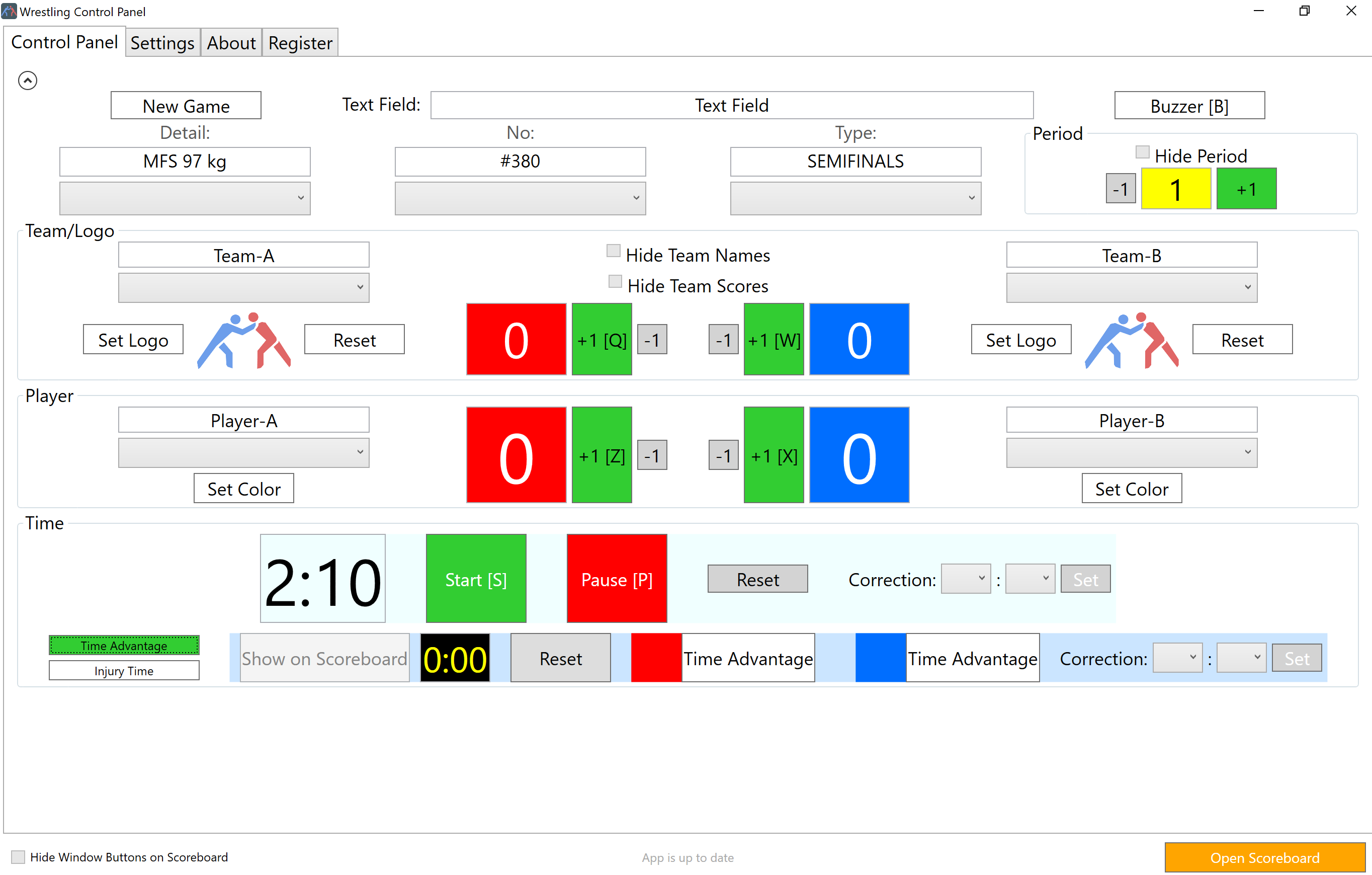Increment period with green +1 button
Viewport: 1372px width, 875px height.
(x=1246, y=189)
